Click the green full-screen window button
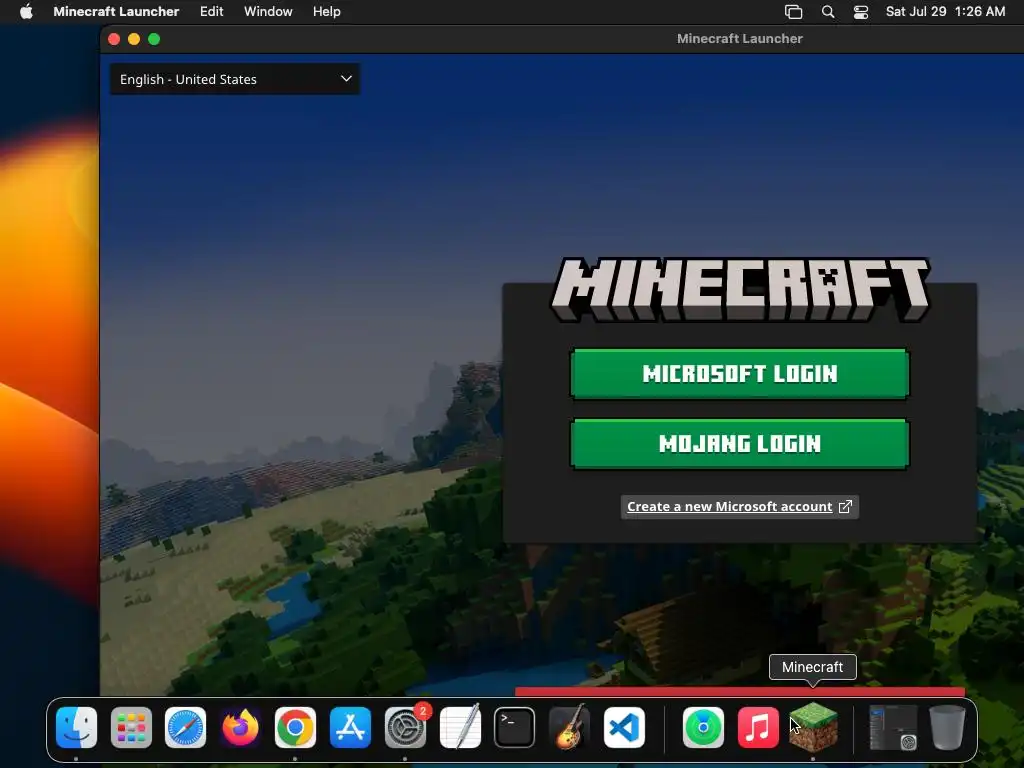Screen dimensions: 1024x768 coord(154,39)
